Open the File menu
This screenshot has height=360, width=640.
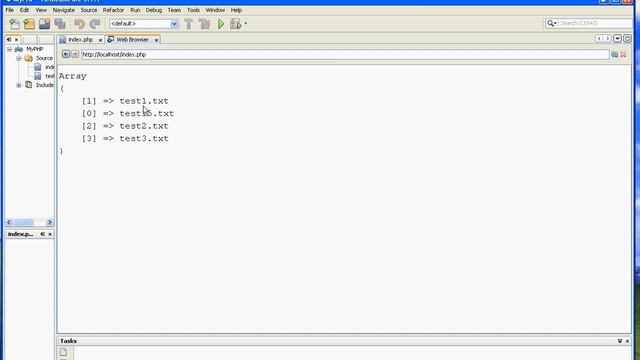tap(9, 10)
